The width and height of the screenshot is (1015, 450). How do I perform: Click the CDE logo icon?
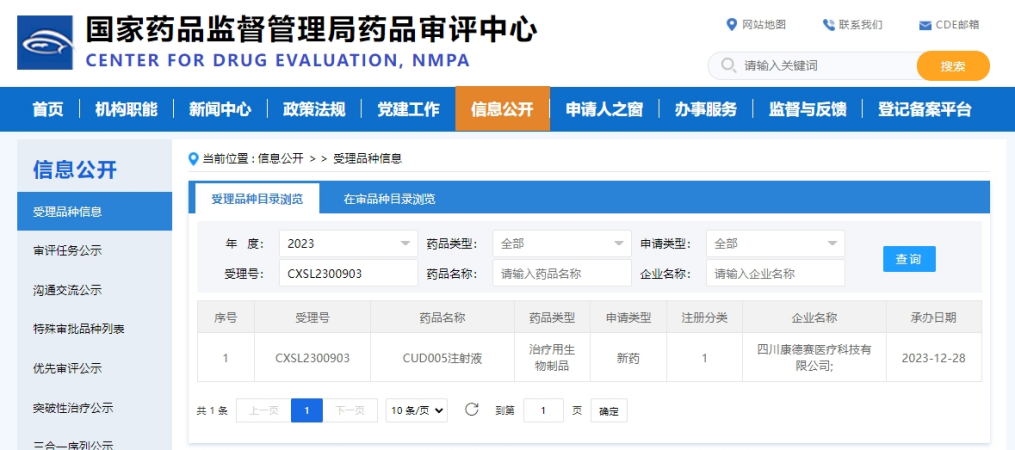click(x=45, y=43)
